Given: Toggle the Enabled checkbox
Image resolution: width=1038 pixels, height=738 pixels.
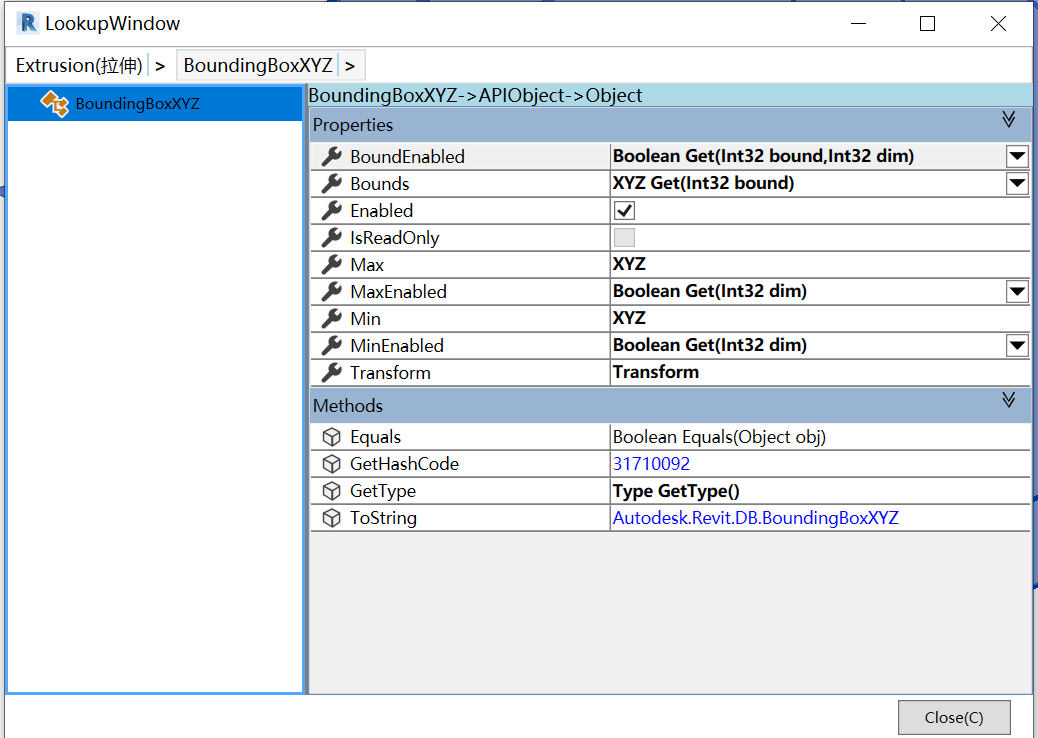Looking at the screenshot, I should click(x=625, y=210).
